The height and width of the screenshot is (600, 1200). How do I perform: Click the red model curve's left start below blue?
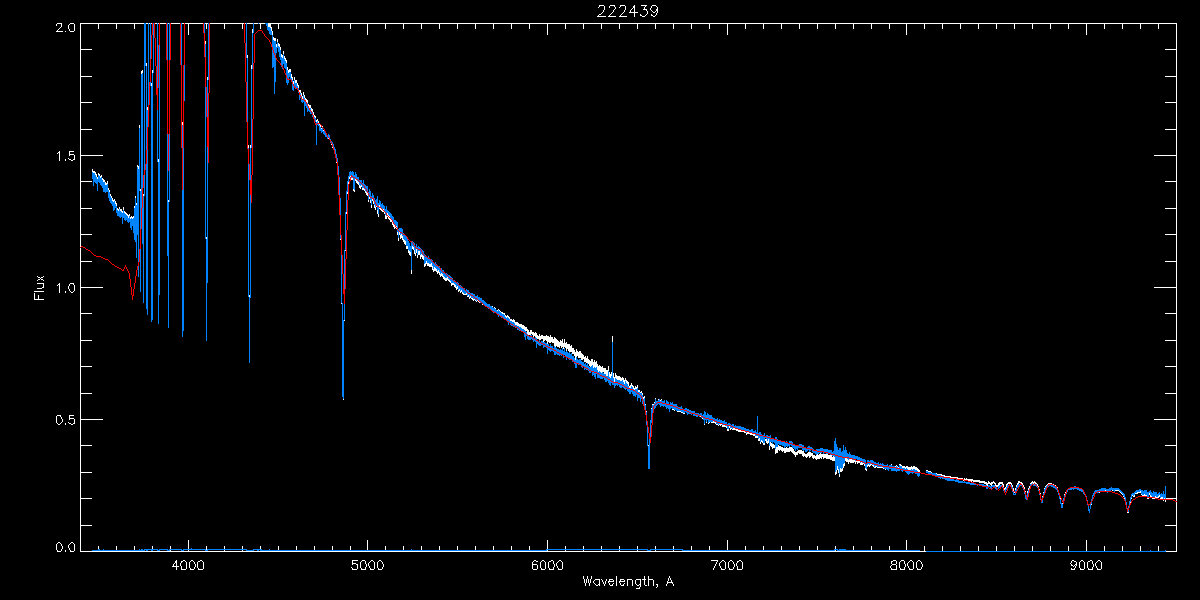point(84,247)
